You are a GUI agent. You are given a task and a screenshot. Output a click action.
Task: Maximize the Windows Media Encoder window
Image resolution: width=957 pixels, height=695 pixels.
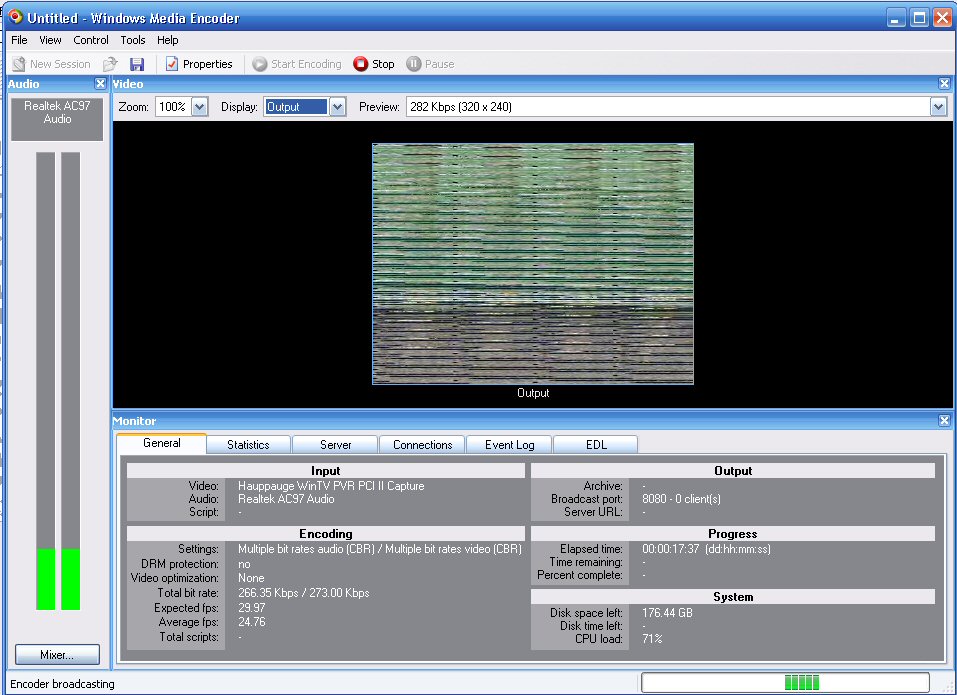919,17
